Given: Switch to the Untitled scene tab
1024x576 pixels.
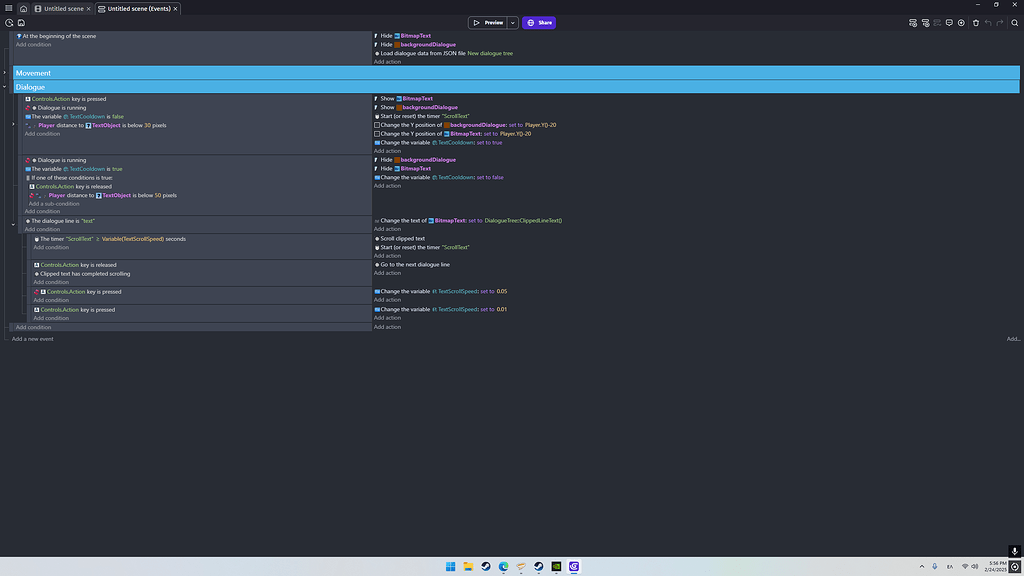Looking at the screenshot, I should [62, 8].
